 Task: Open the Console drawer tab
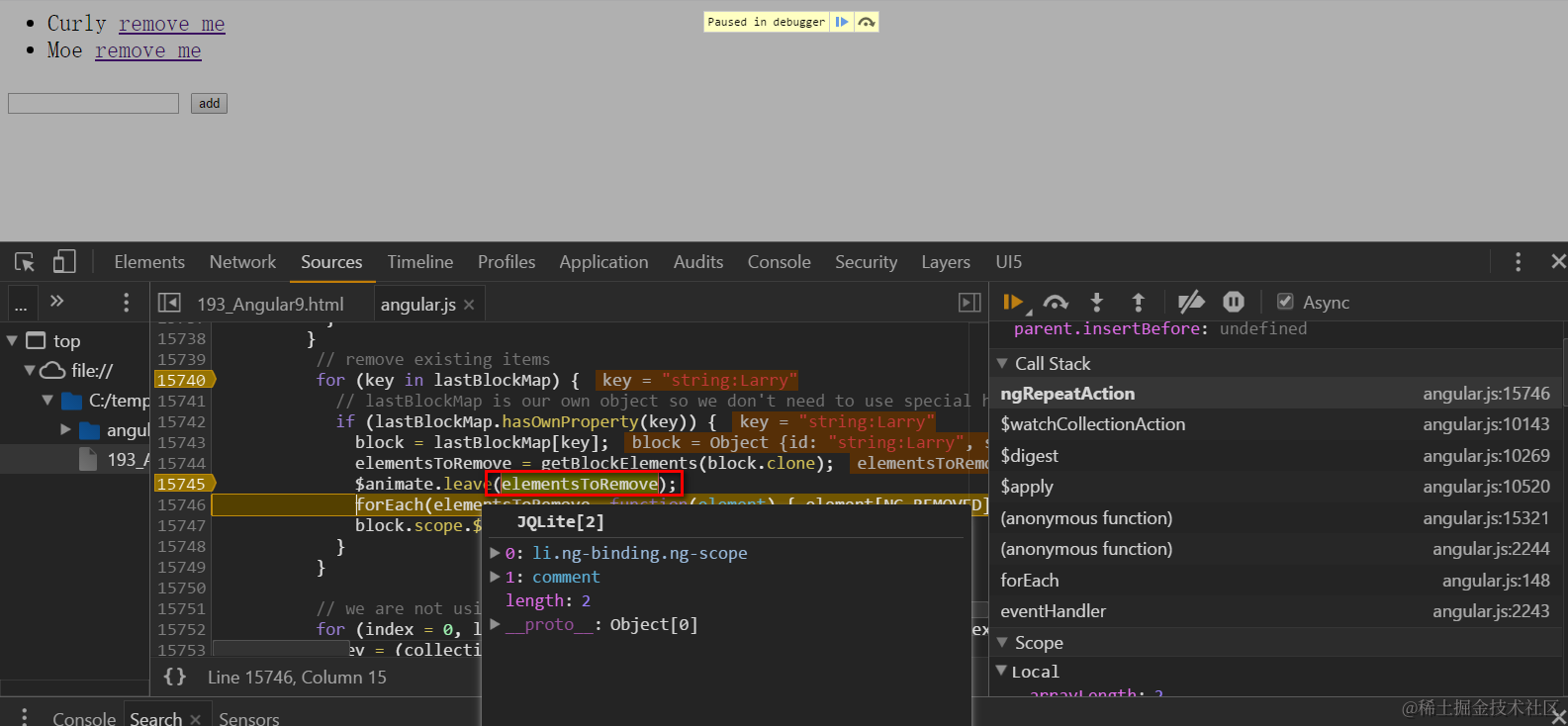coord(84,719)
